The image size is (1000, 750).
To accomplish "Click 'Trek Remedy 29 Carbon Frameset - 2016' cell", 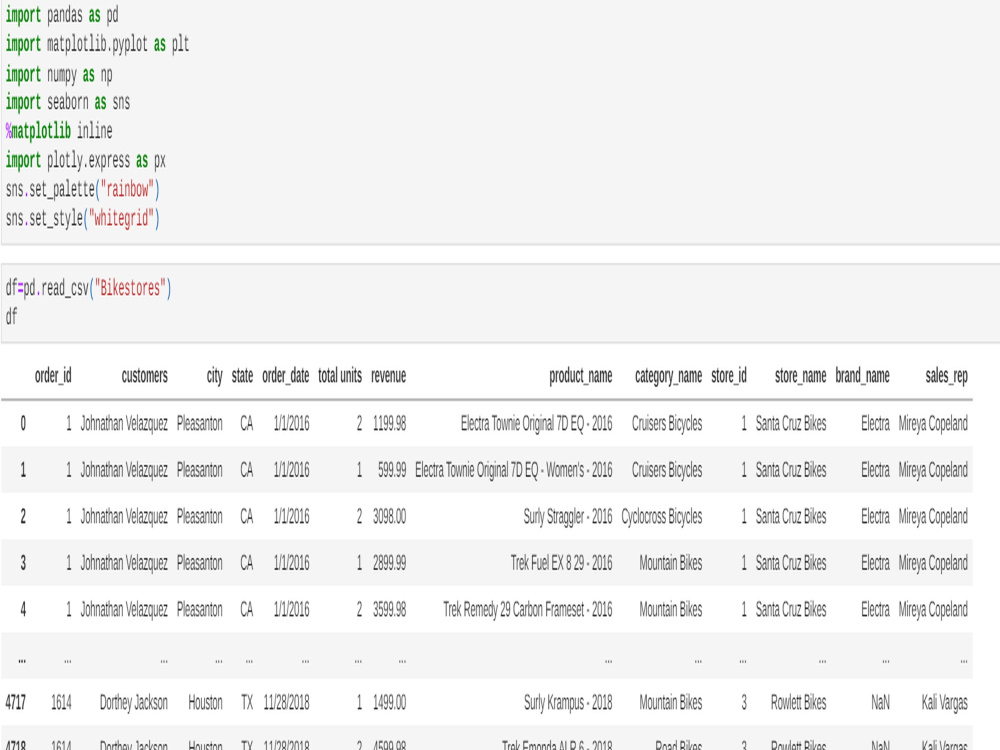I will pos(528,610).
